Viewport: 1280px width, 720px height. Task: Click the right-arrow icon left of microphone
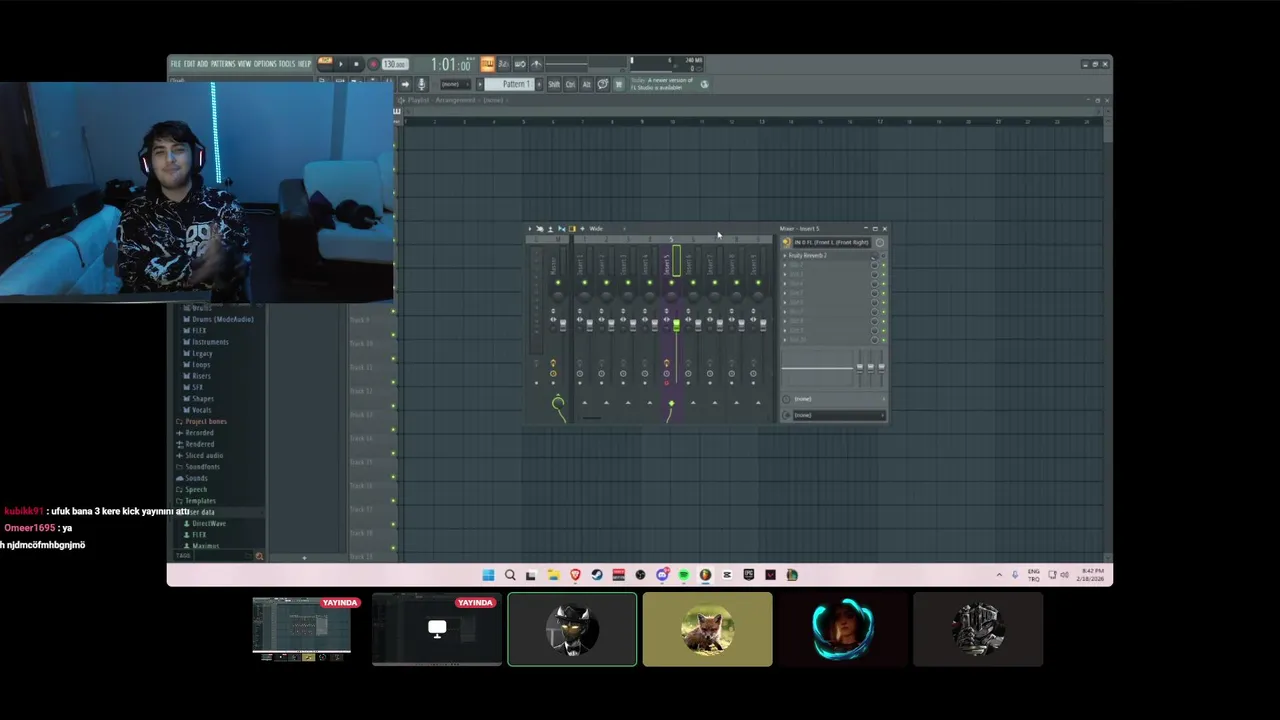tap(404, 84)
